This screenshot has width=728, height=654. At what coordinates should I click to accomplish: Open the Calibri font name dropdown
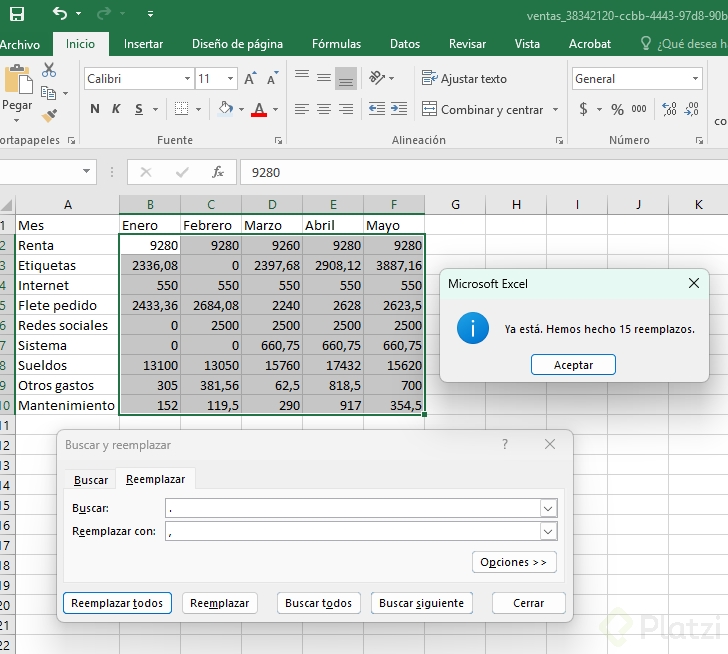187,78
